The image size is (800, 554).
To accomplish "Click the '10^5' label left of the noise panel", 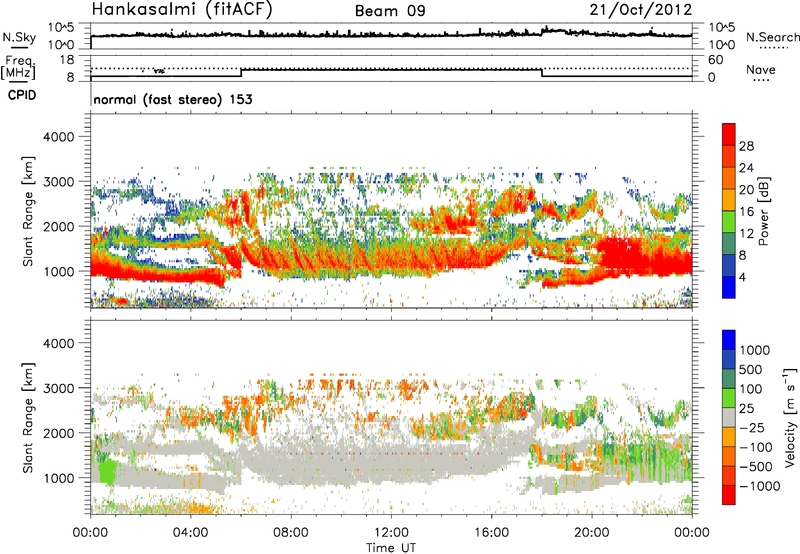I will pos(61,28).
